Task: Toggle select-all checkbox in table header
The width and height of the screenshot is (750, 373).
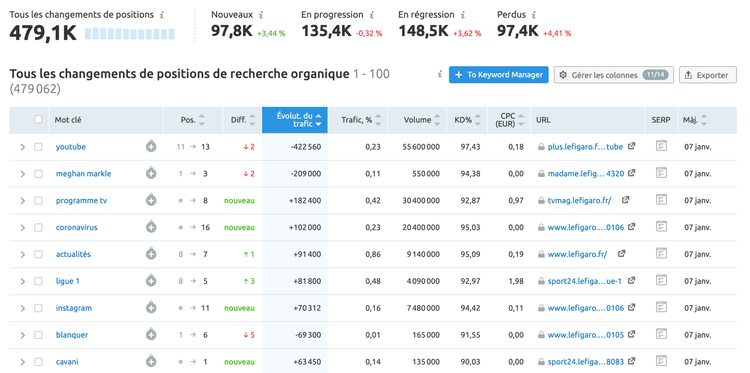Action: click(x=38, y=120)
